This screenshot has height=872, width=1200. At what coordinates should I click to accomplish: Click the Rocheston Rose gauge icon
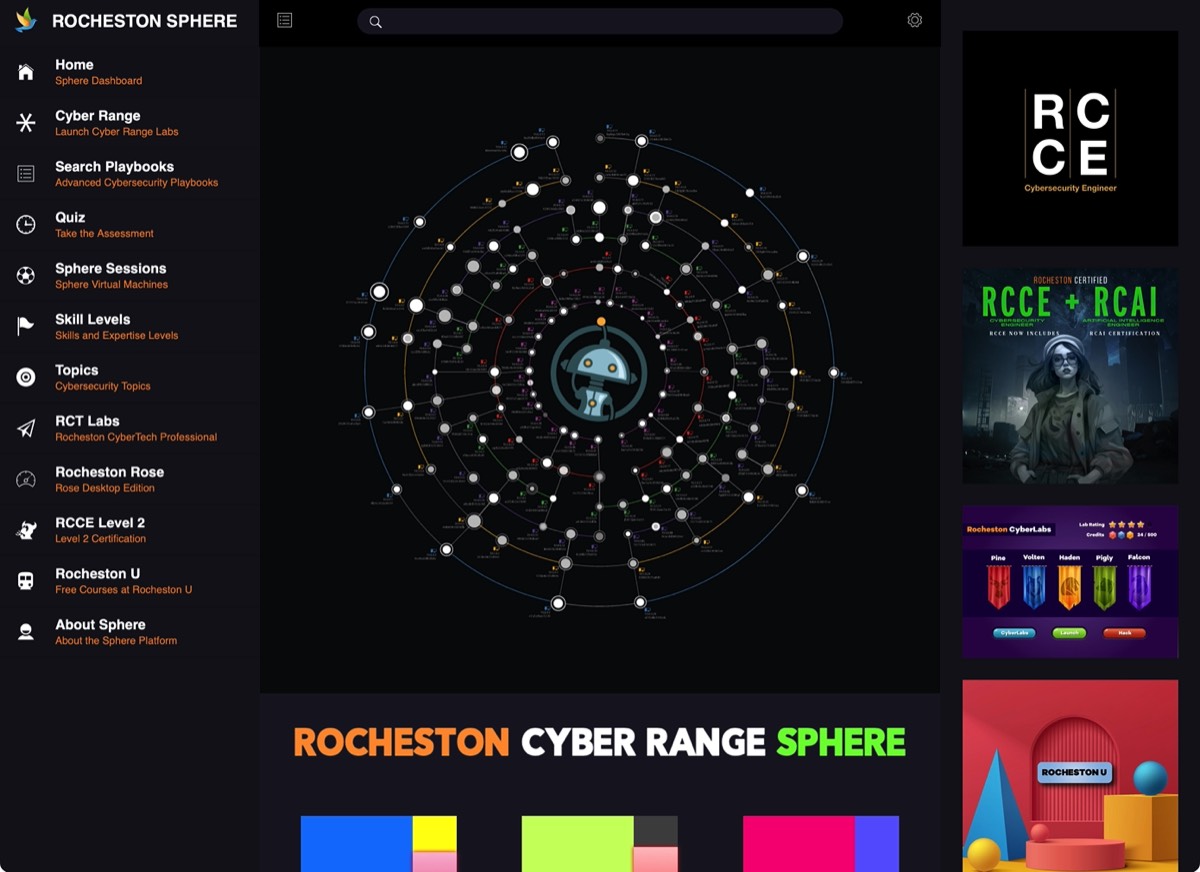coord(26,479)
